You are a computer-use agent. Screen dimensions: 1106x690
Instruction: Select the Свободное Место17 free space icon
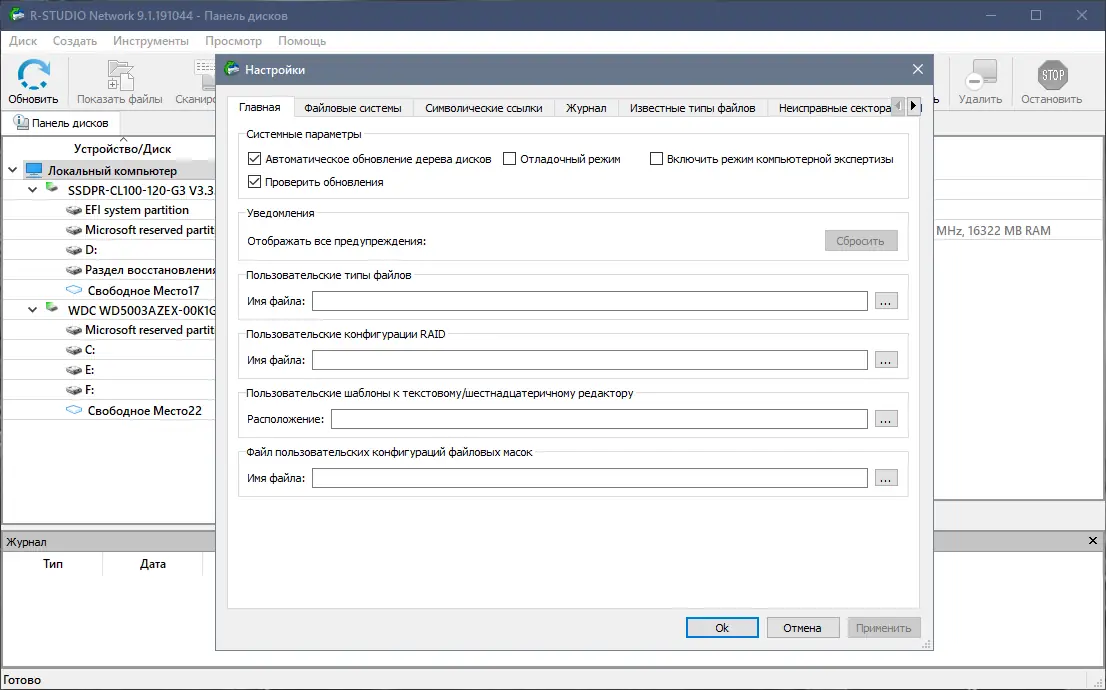coord(75,291)
